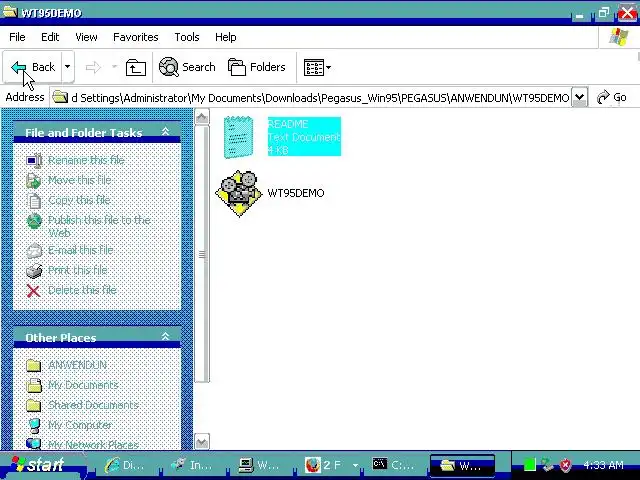
Task: Click the My Computer monitor icon
Action: coord(34,425)
